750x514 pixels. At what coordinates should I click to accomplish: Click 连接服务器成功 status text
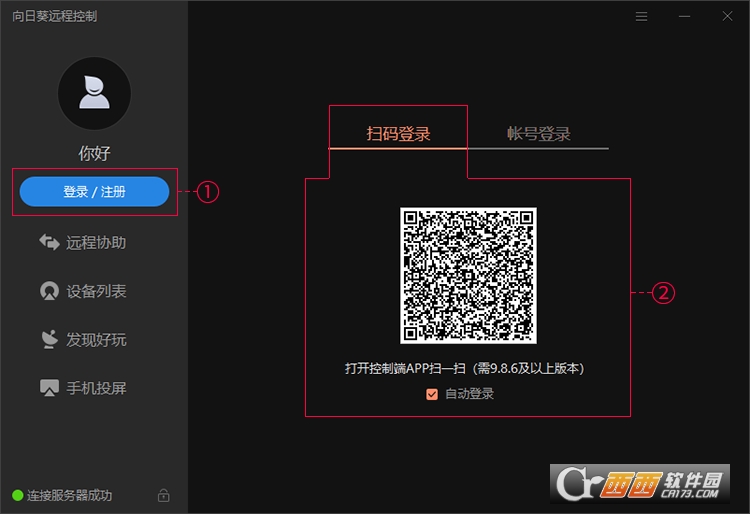pos(69,495)
